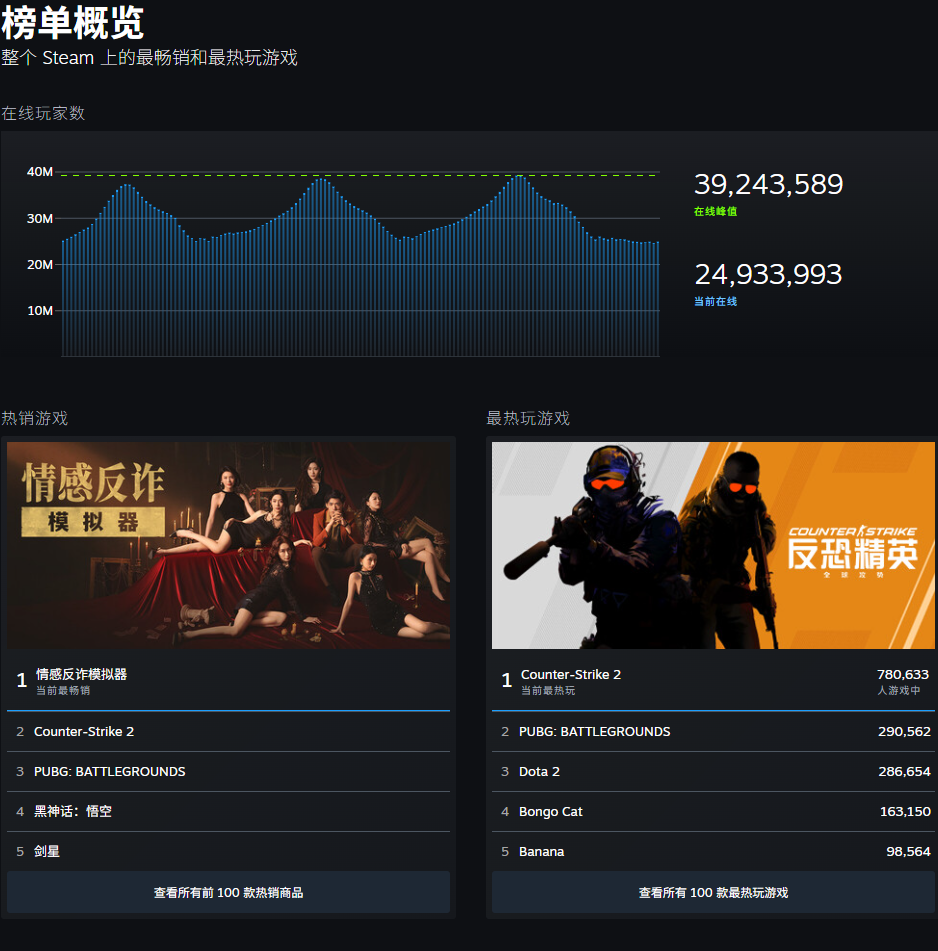This screenshot has height=951, width=938.
Task: Click the subtitle 整个 Steam 上的最畅销和最热玩游戏
Action: (149, 58)
